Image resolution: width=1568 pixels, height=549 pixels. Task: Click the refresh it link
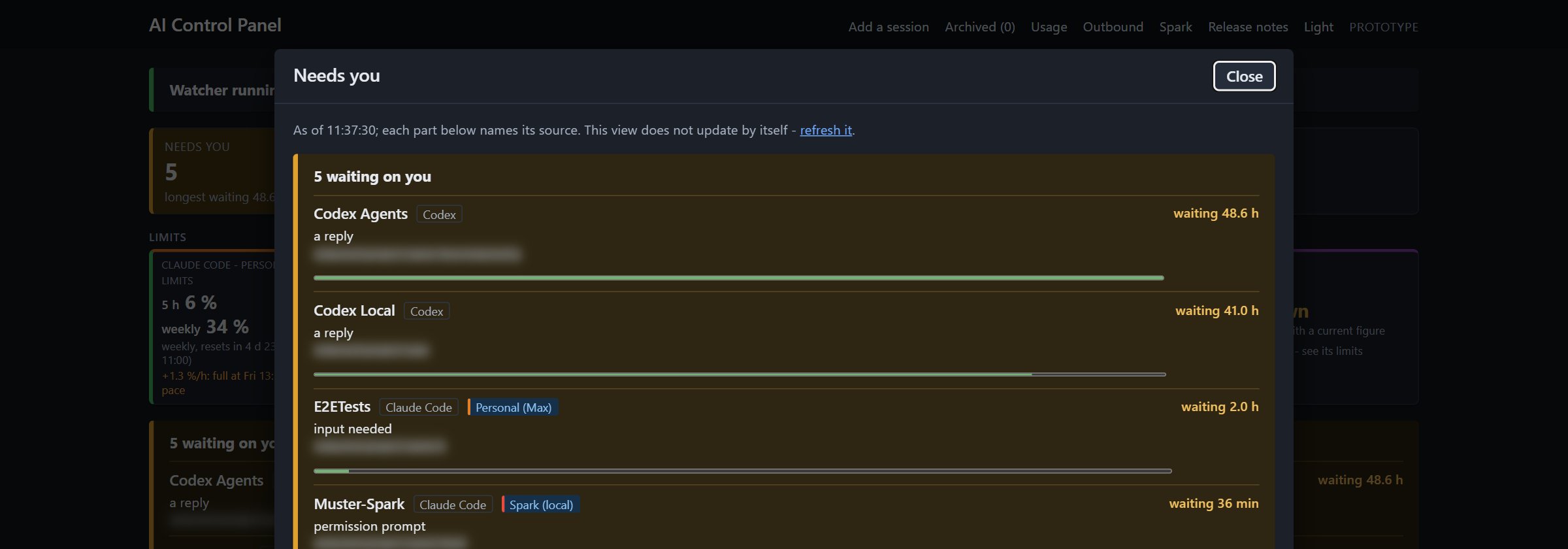826,130
